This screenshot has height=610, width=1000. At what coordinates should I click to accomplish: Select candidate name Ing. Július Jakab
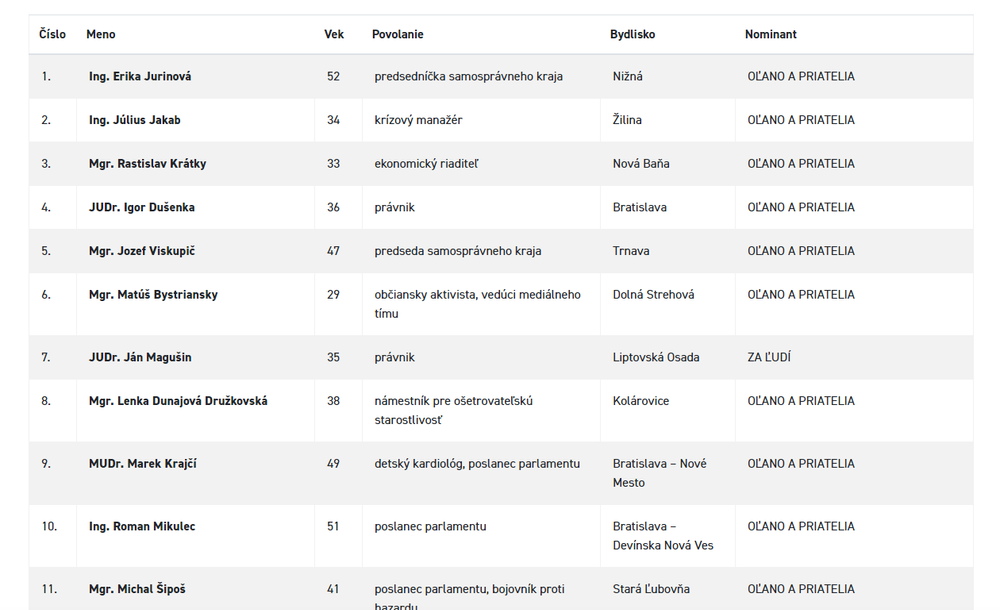pyautogui.click(x=134, y=120)
